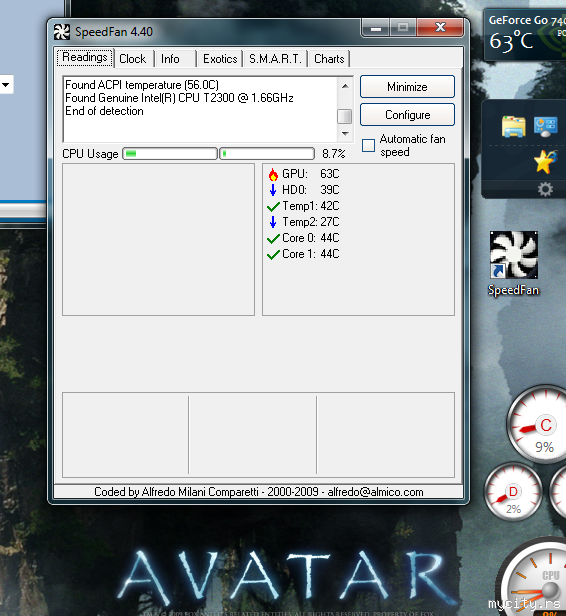
Task: Switch to the S.M.A.R.T. tab
Action: point(275,59)
